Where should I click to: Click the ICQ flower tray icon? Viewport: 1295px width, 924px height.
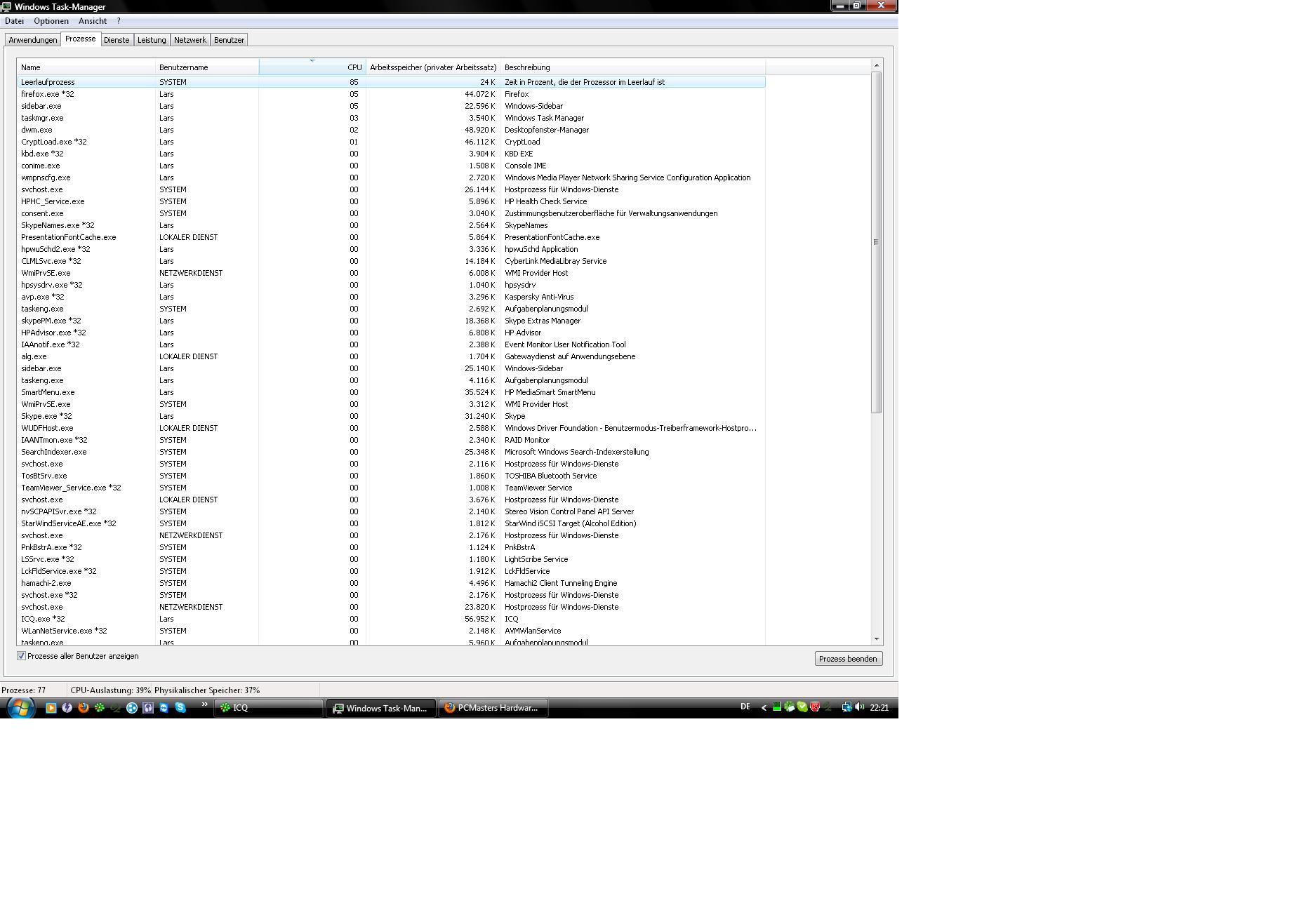790,707
